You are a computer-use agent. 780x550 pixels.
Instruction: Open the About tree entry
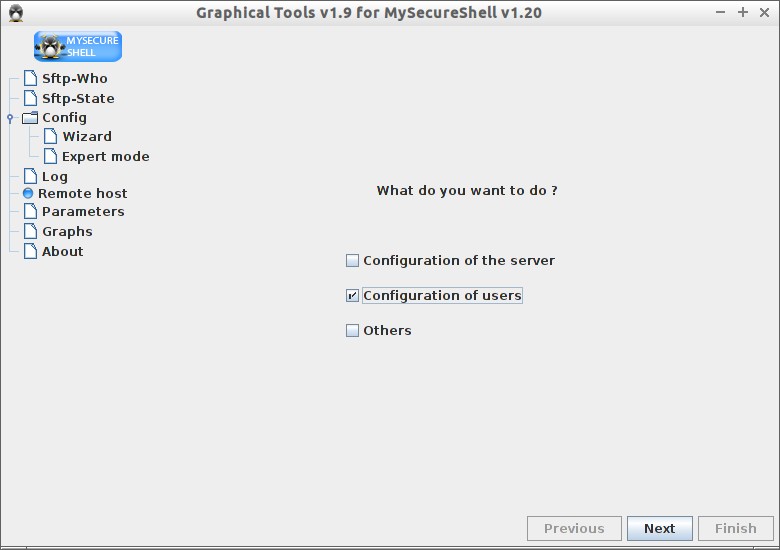[62, 251]
